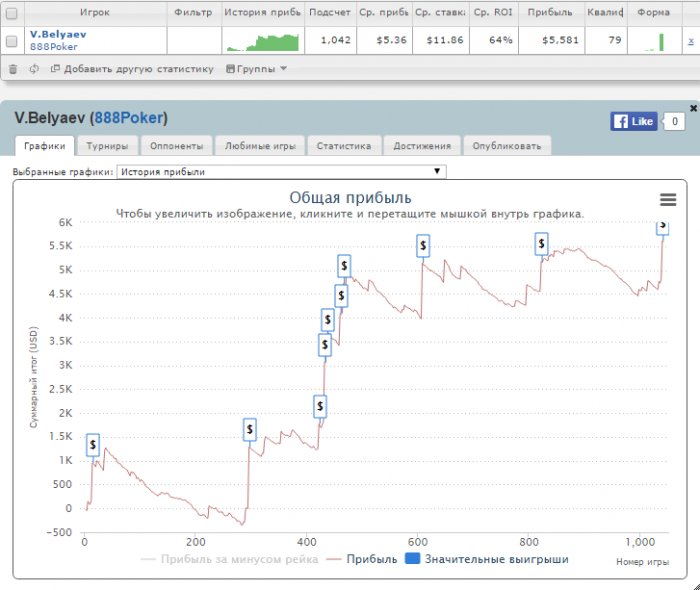The height and width of the screenshot is (590, 700).
Task: Open the Выбранные графики dropdown
Action: pyautogui.click(x=281, y=172)
